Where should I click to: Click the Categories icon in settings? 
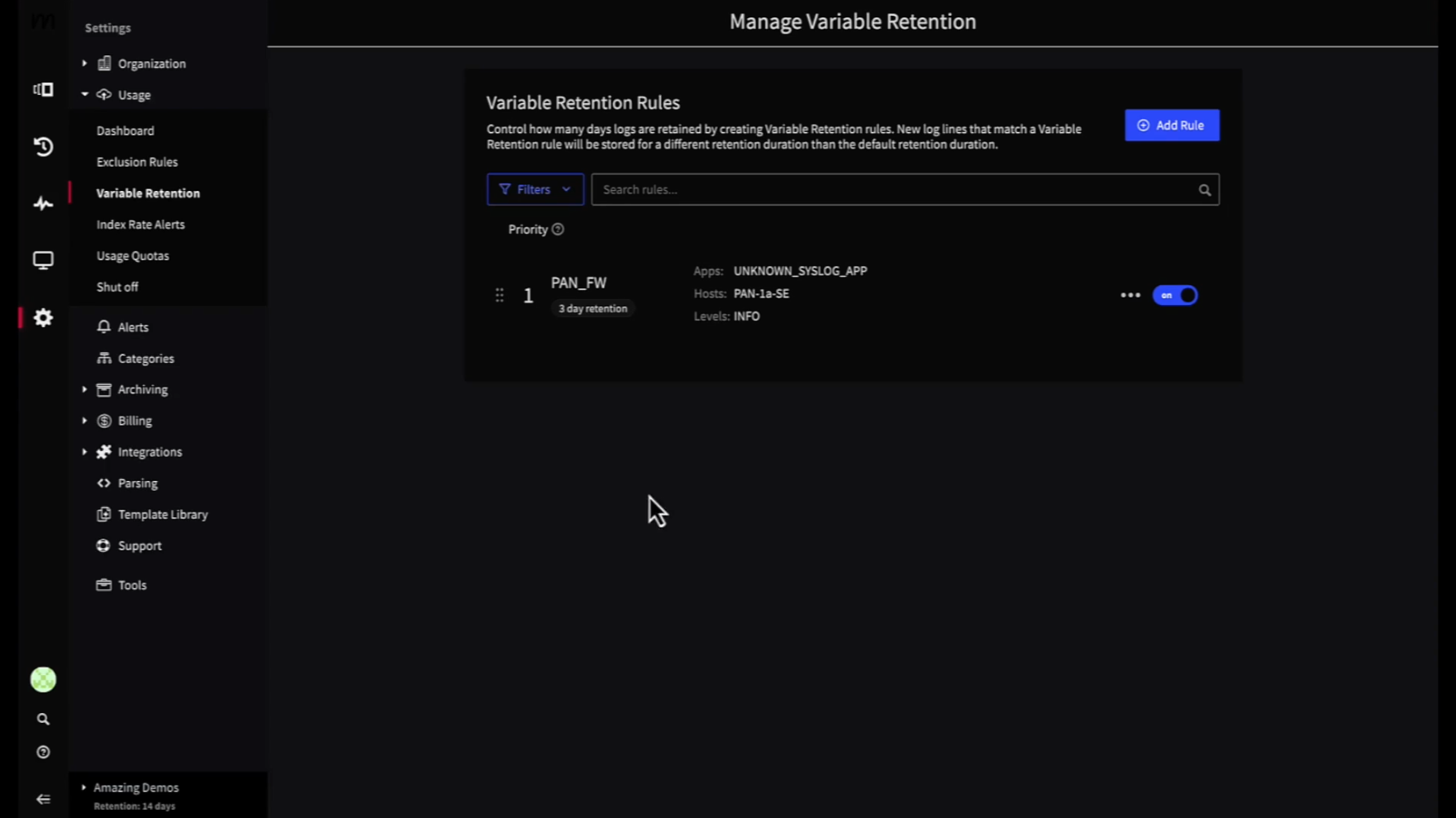tap(103, 358)
